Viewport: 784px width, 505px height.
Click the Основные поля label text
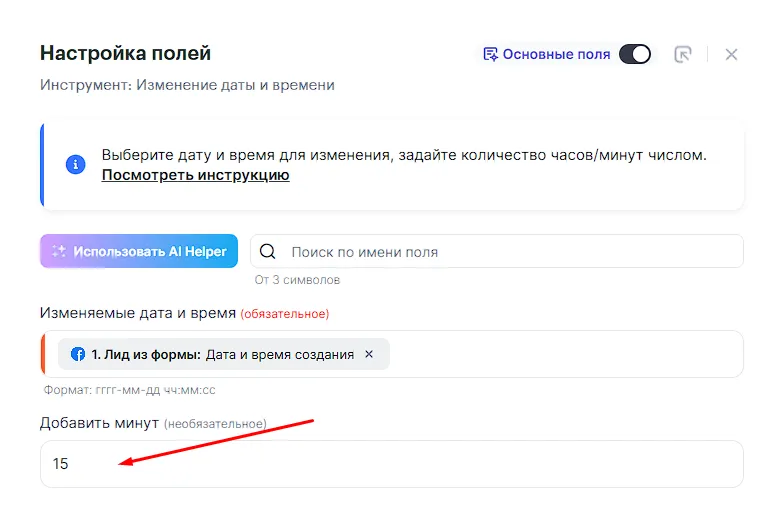(556, 54)
